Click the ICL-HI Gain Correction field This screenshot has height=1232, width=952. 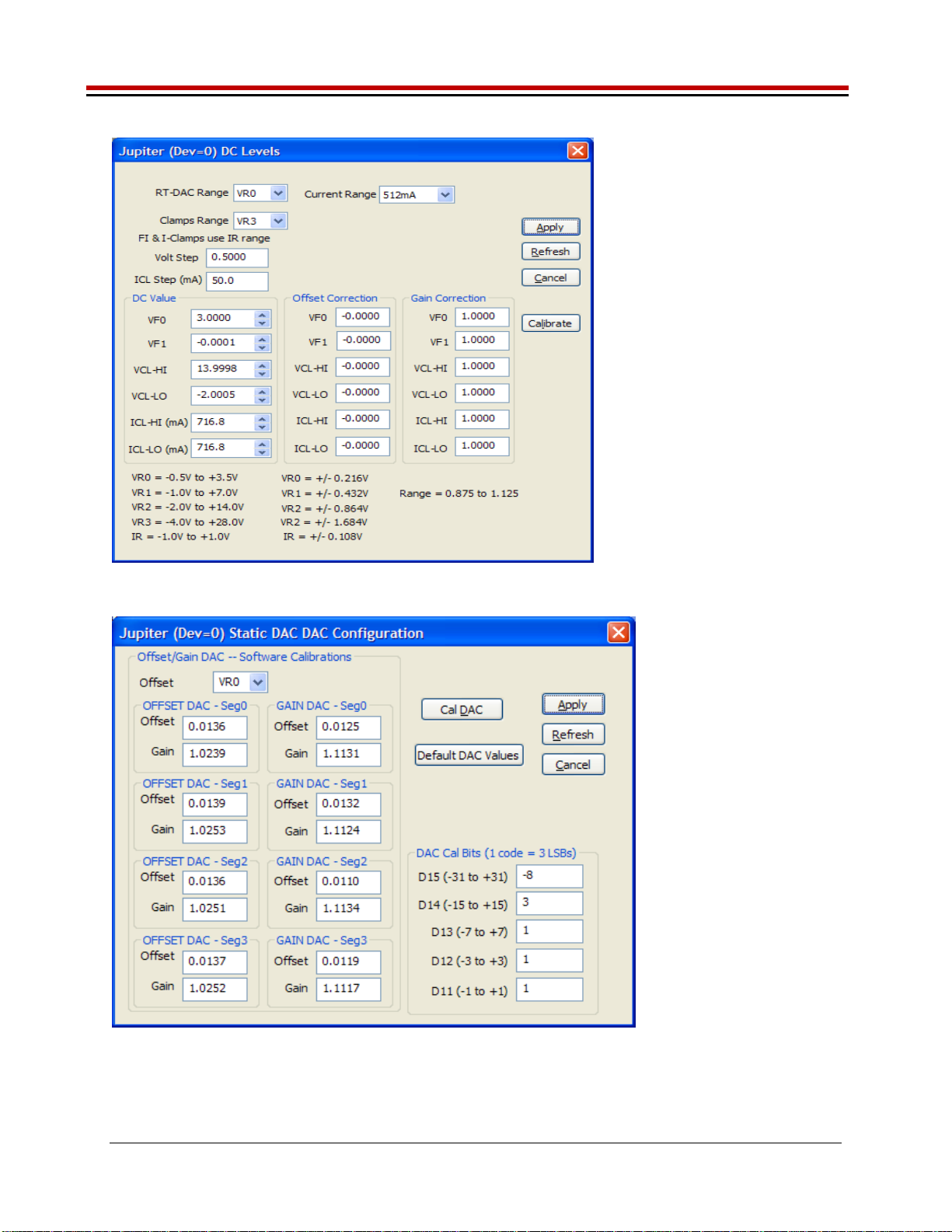(x=482, y=419)
